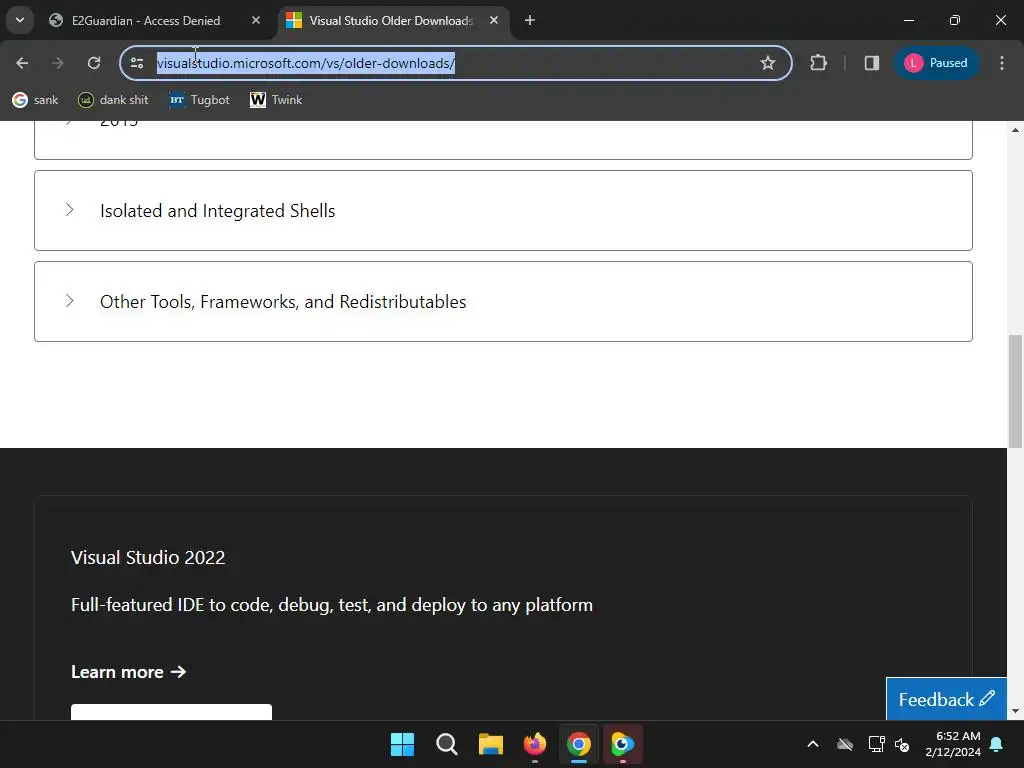This screenshot has width=1024, height=768.
Task: Open the Tugbot bookmark
Action: tap(199, 100)
